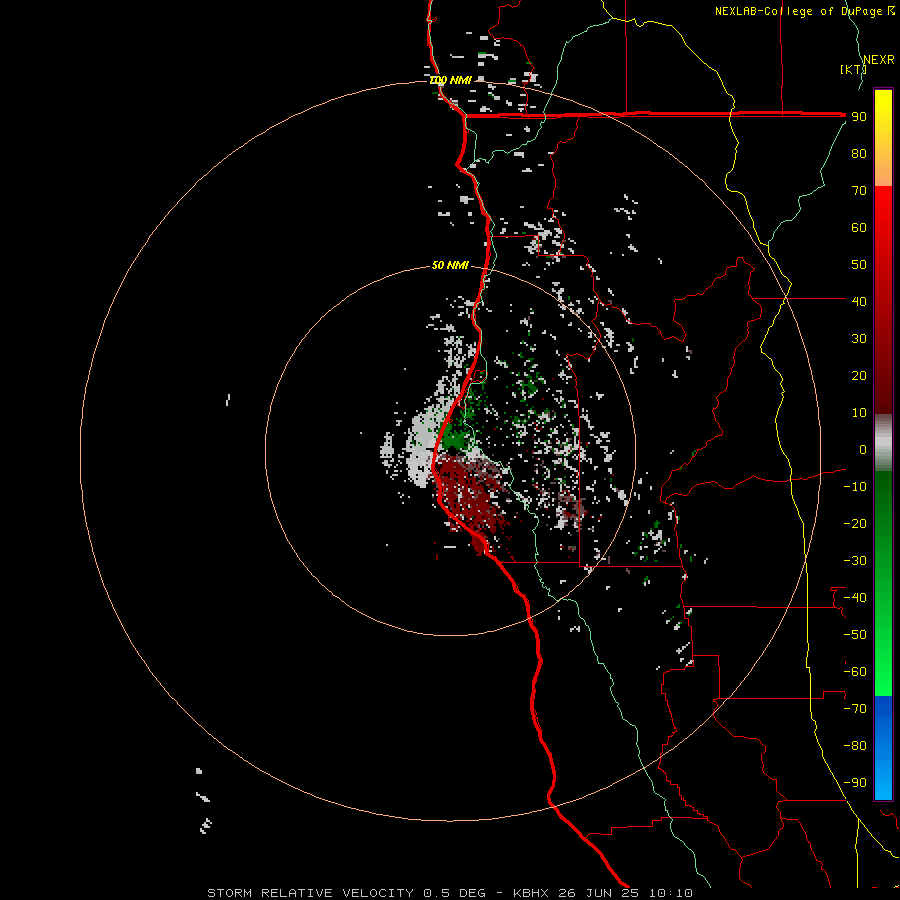This screenshot has width=900, height=900.
Task: Click the 10 value on the velocity scale
Action: (x=859, y=413)
